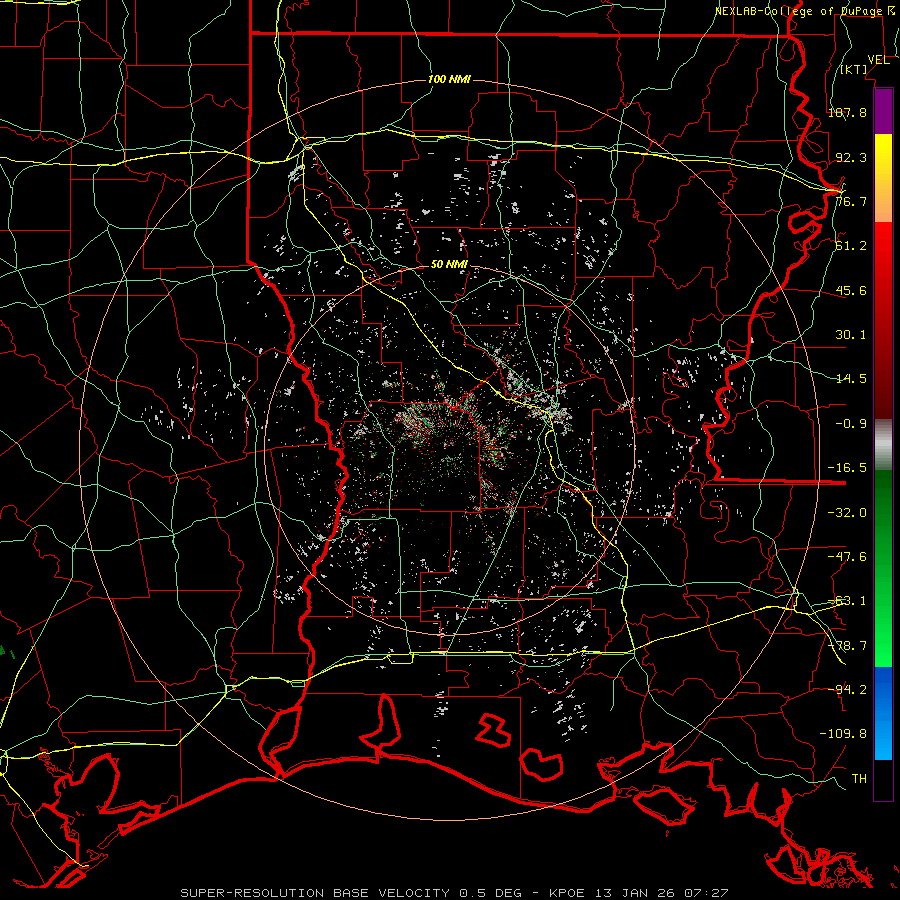This screenshot has height=900, width=900.
Task: Click the 92.3 velocity legend value
Action: [851, 157]
